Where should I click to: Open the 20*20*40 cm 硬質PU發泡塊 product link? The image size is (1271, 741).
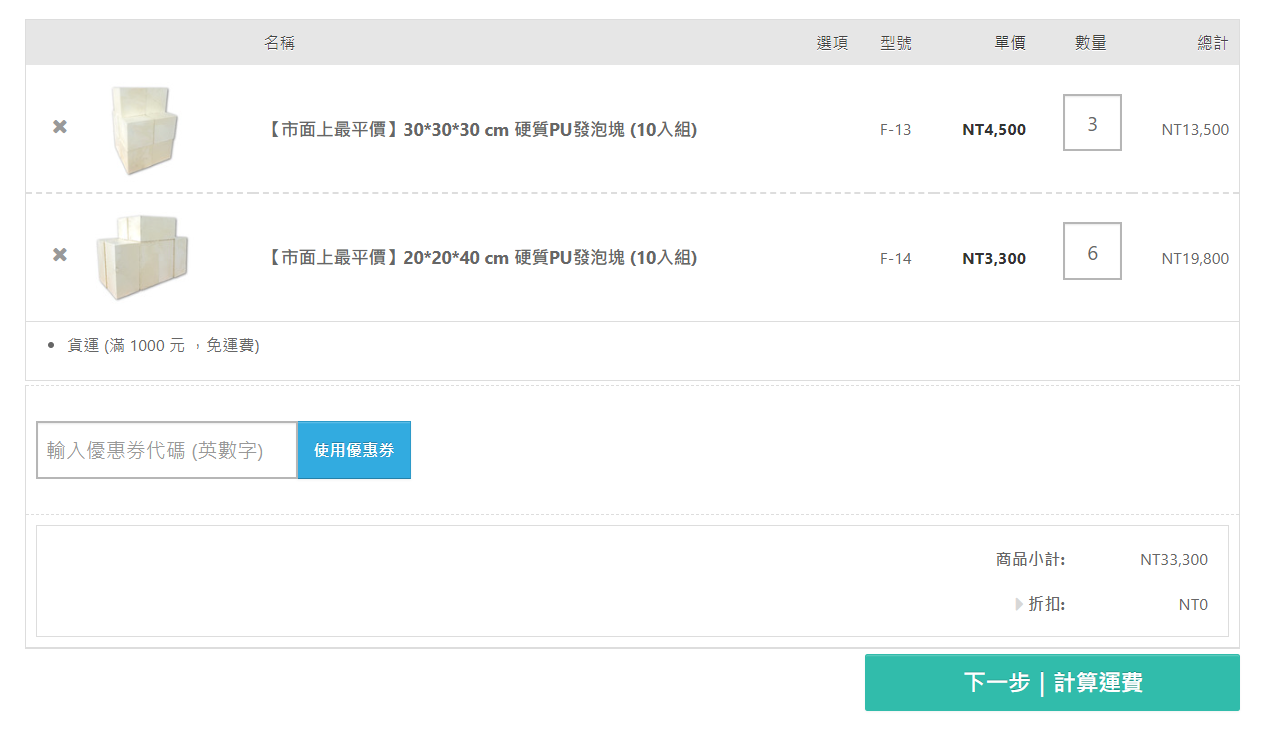[x=481, y=258]
